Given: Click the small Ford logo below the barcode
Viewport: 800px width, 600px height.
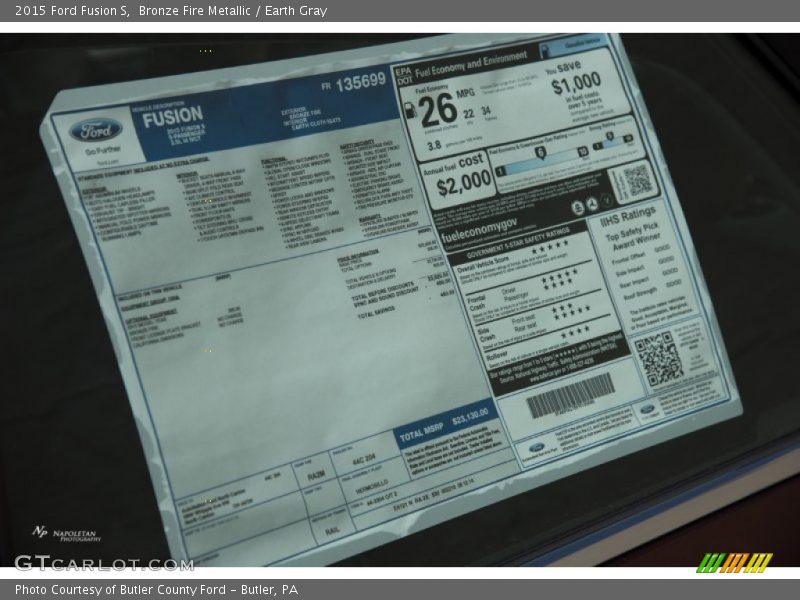Looking at the screenshot, I should point(536,448).
